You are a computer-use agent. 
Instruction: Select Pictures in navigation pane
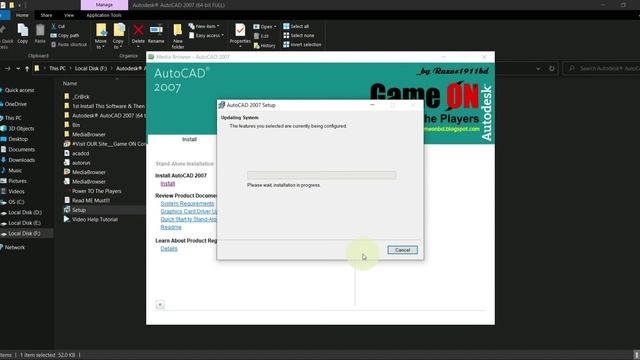click(x=17, y=181)
